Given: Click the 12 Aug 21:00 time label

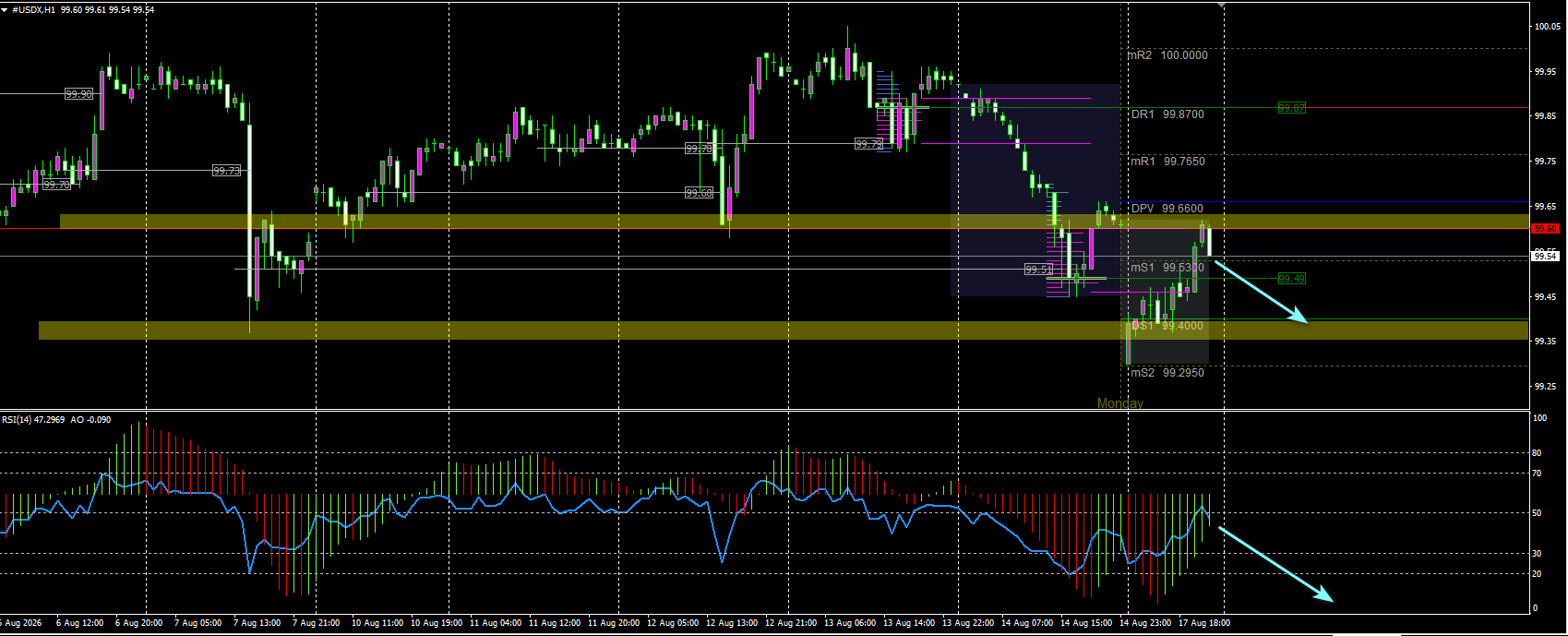Looking at the screenshot, I should (x=791, y=623).
